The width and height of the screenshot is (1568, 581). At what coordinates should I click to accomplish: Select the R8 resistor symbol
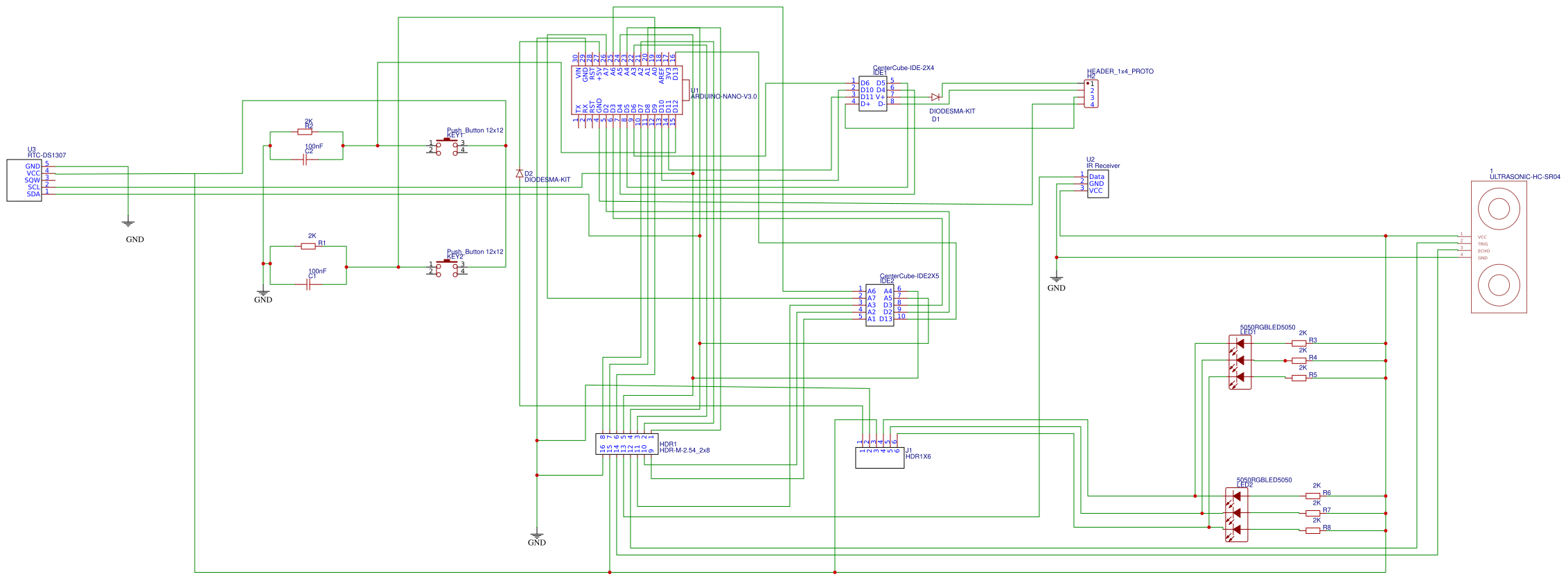[1313, 530]
